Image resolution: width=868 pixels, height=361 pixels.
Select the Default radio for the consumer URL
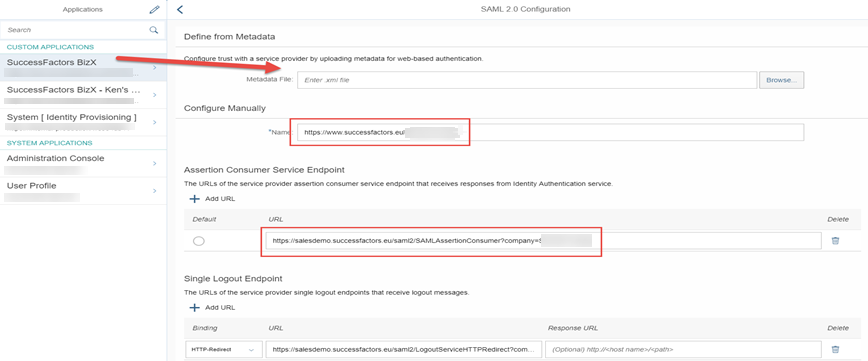pyautogui.click(x=199, y=241)
